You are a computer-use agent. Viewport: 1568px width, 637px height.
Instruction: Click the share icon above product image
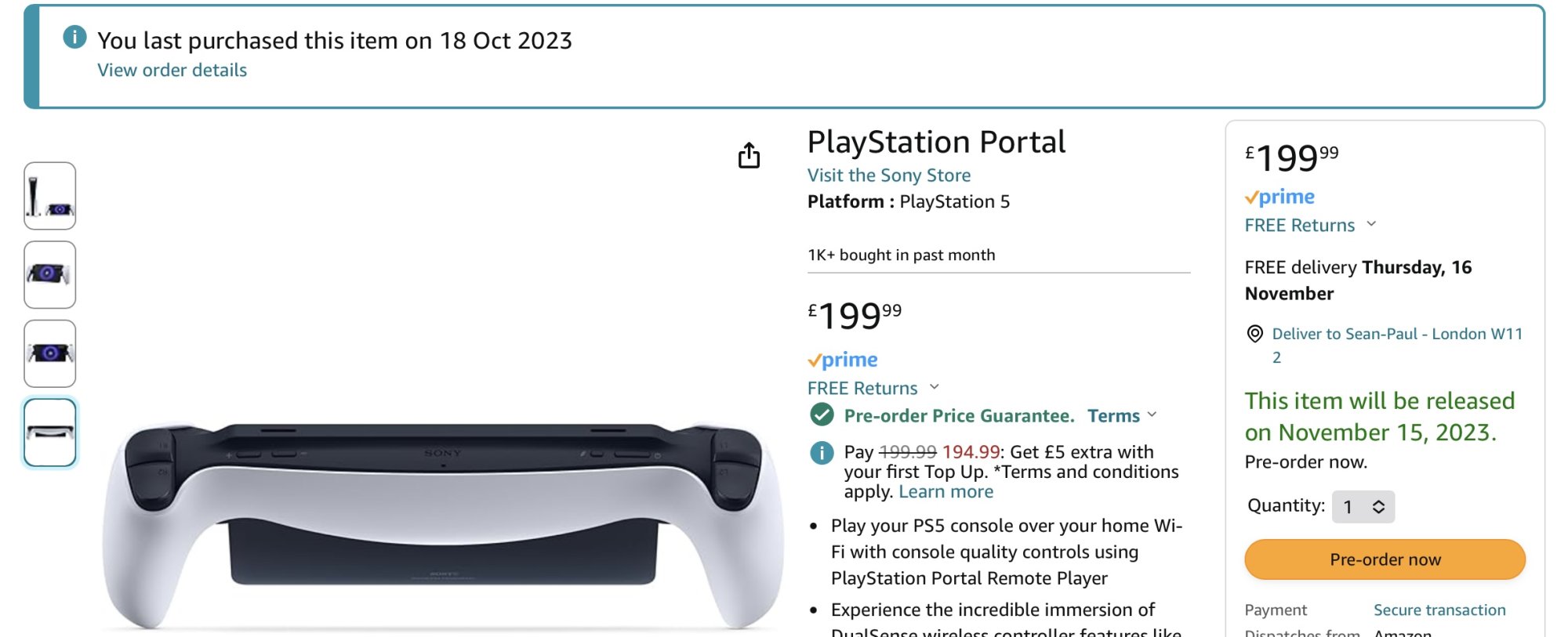pos(749,156)
